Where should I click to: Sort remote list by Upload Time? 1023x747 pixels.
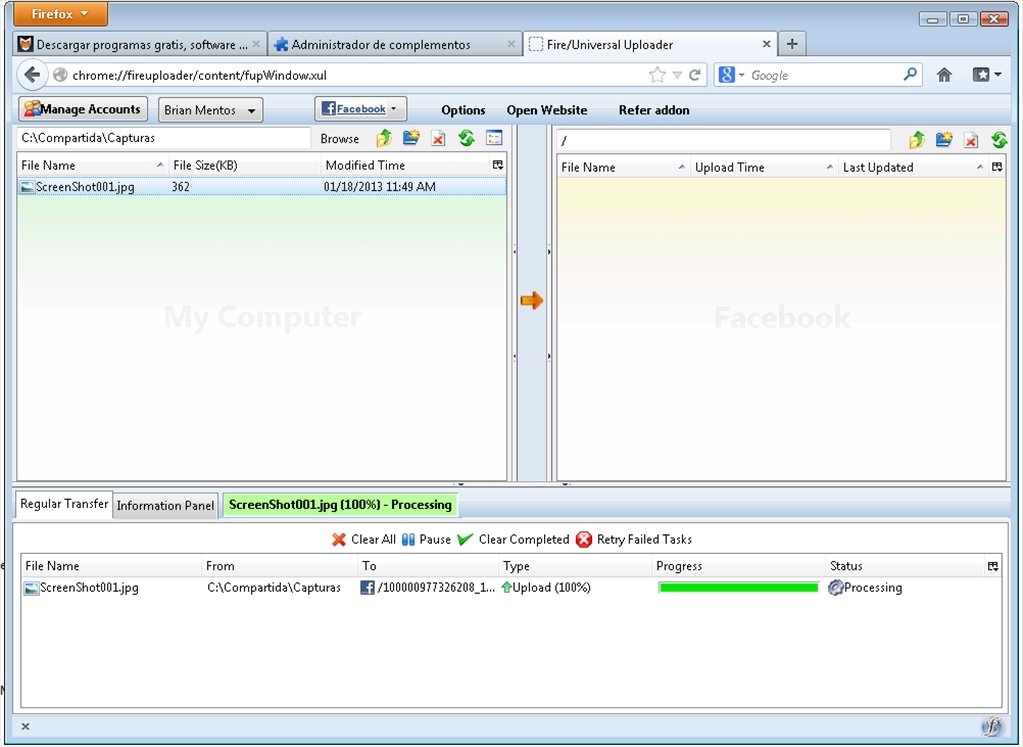764,167
